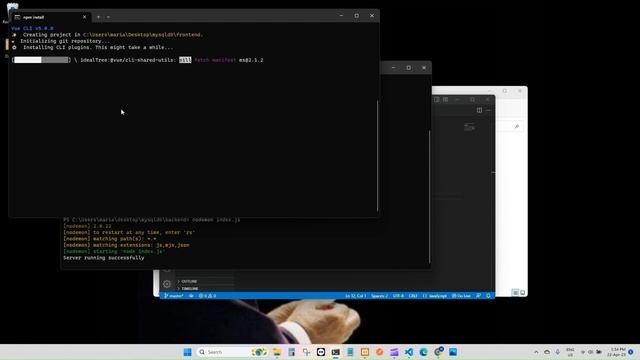Expand the TIMELINE section in VS Code

pos(189,289)
